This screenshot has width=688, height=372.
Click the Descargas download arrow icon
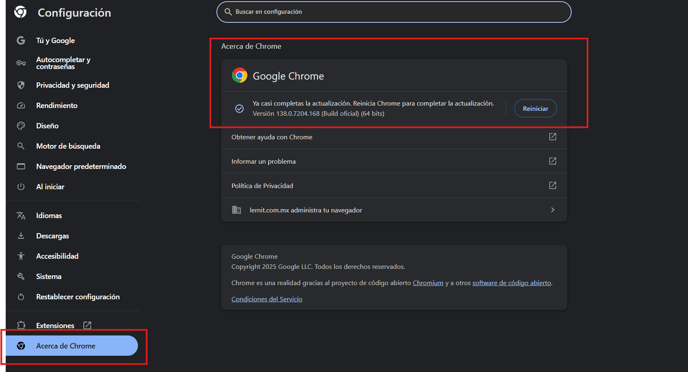pyautogui.click(x=21, y=236)
